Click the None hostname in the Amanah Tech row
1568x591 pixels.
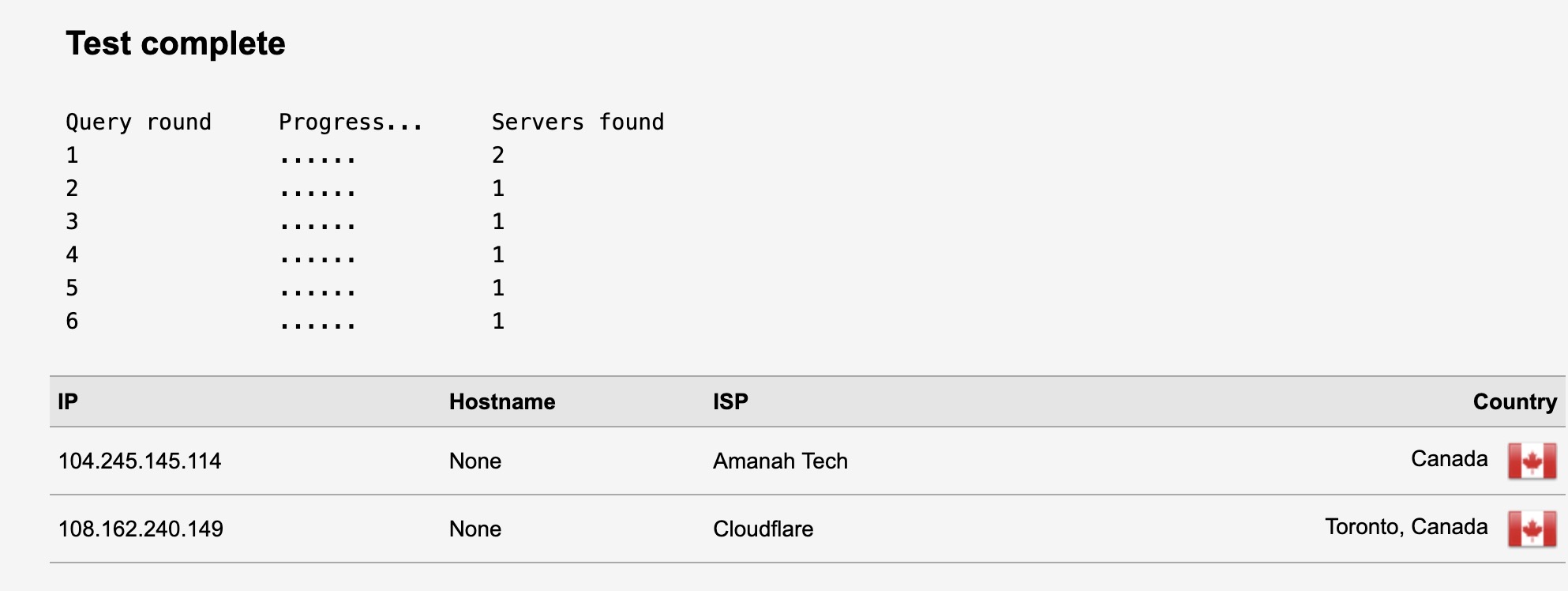click(475, 461)
